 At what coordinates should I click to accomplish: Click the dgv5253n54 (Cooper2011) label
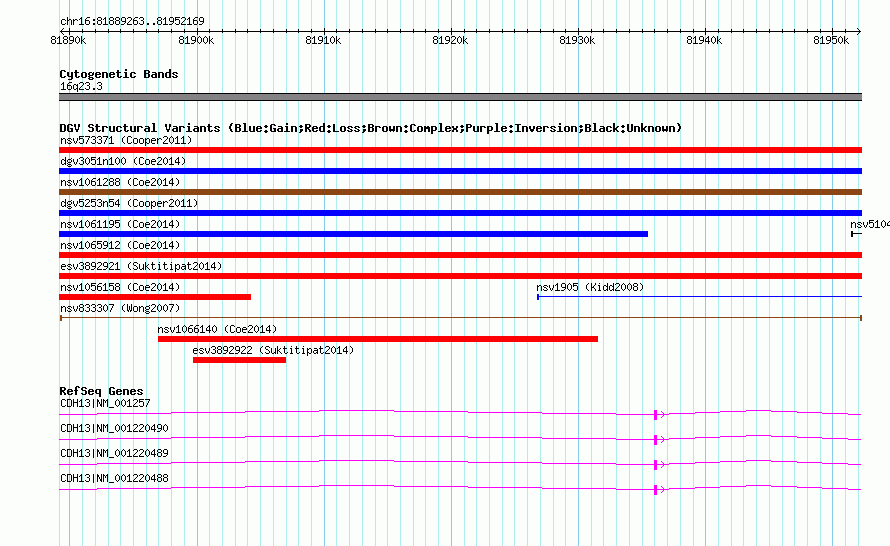[129, 203]
